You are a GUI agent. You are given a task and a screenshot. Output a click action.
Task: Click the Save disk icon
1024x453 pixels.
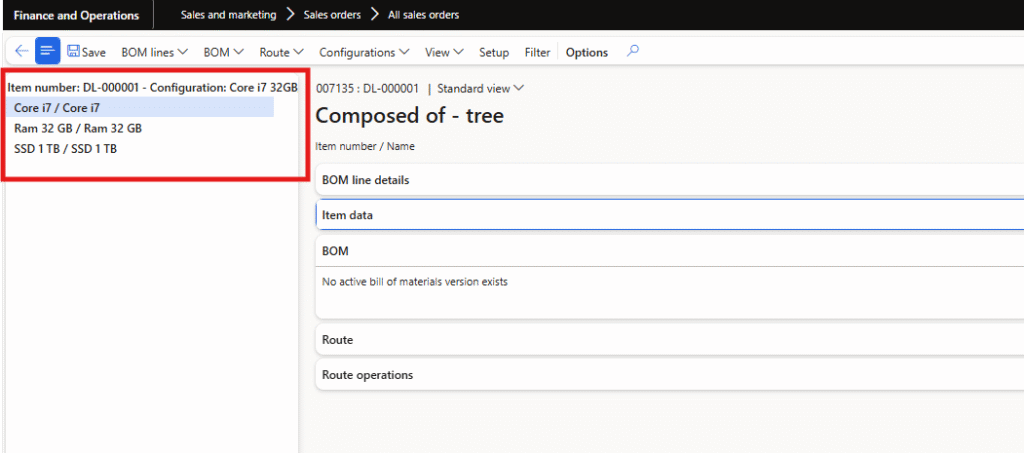pyautogui.click(x=74, y=52)
